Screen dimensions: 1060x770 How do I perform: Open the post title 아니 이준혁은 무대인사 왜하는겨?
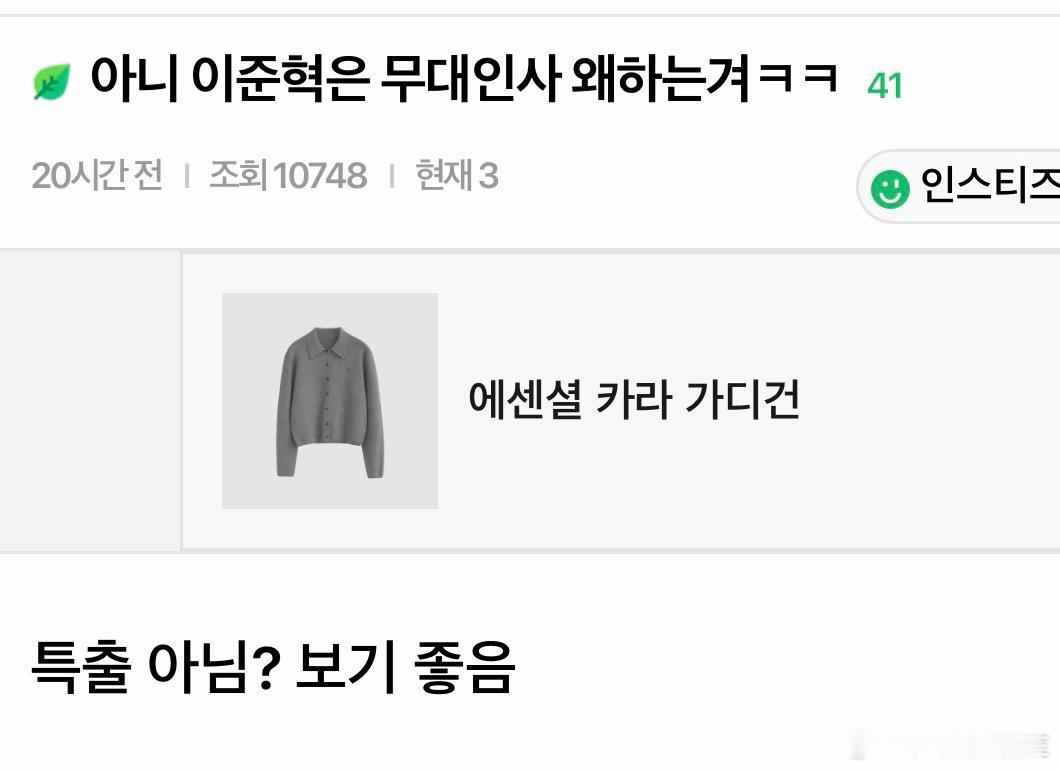tap(420, 80)
